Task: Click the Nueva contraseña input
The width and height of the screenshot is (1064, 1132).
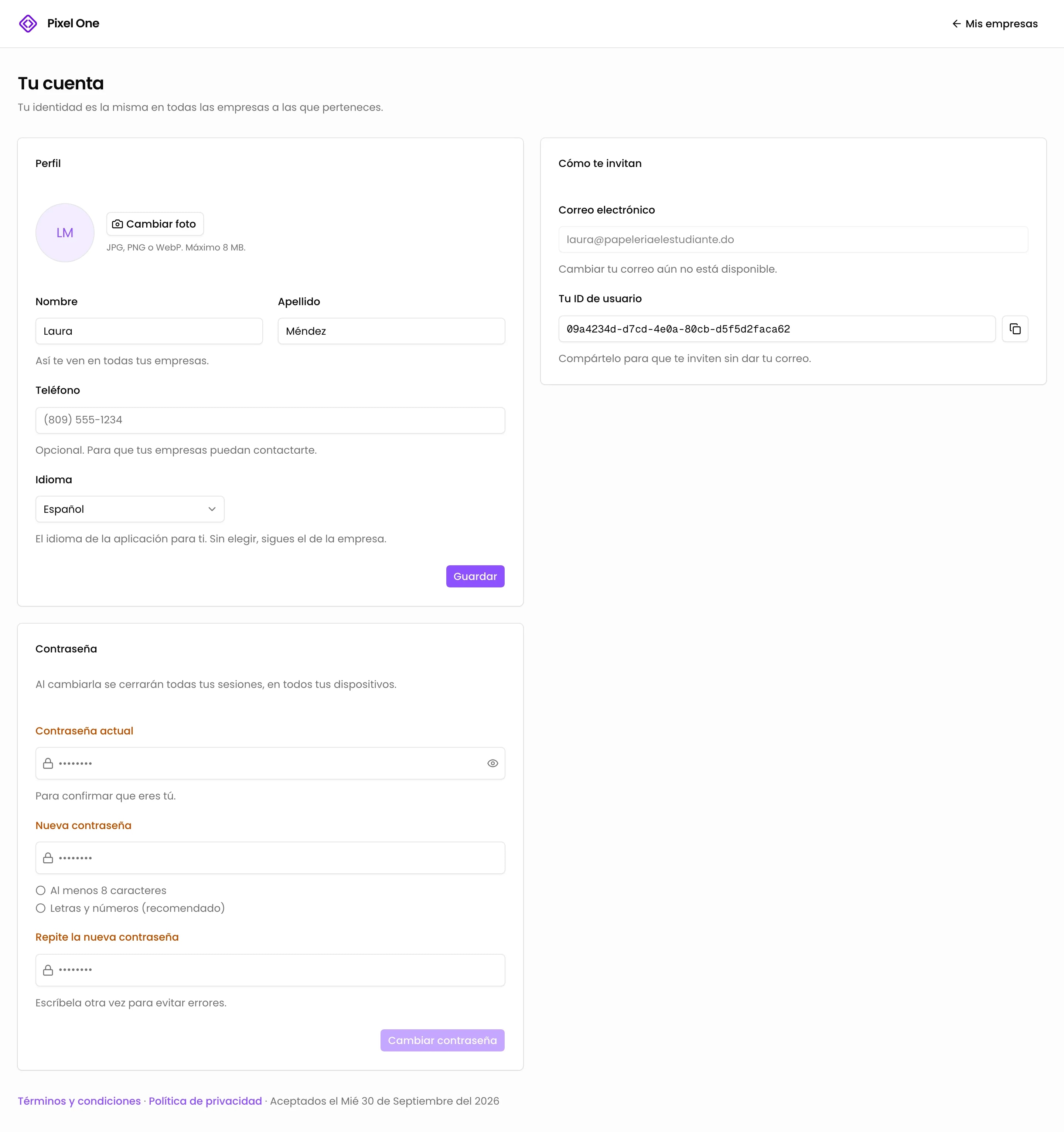Action: (270, 857)
